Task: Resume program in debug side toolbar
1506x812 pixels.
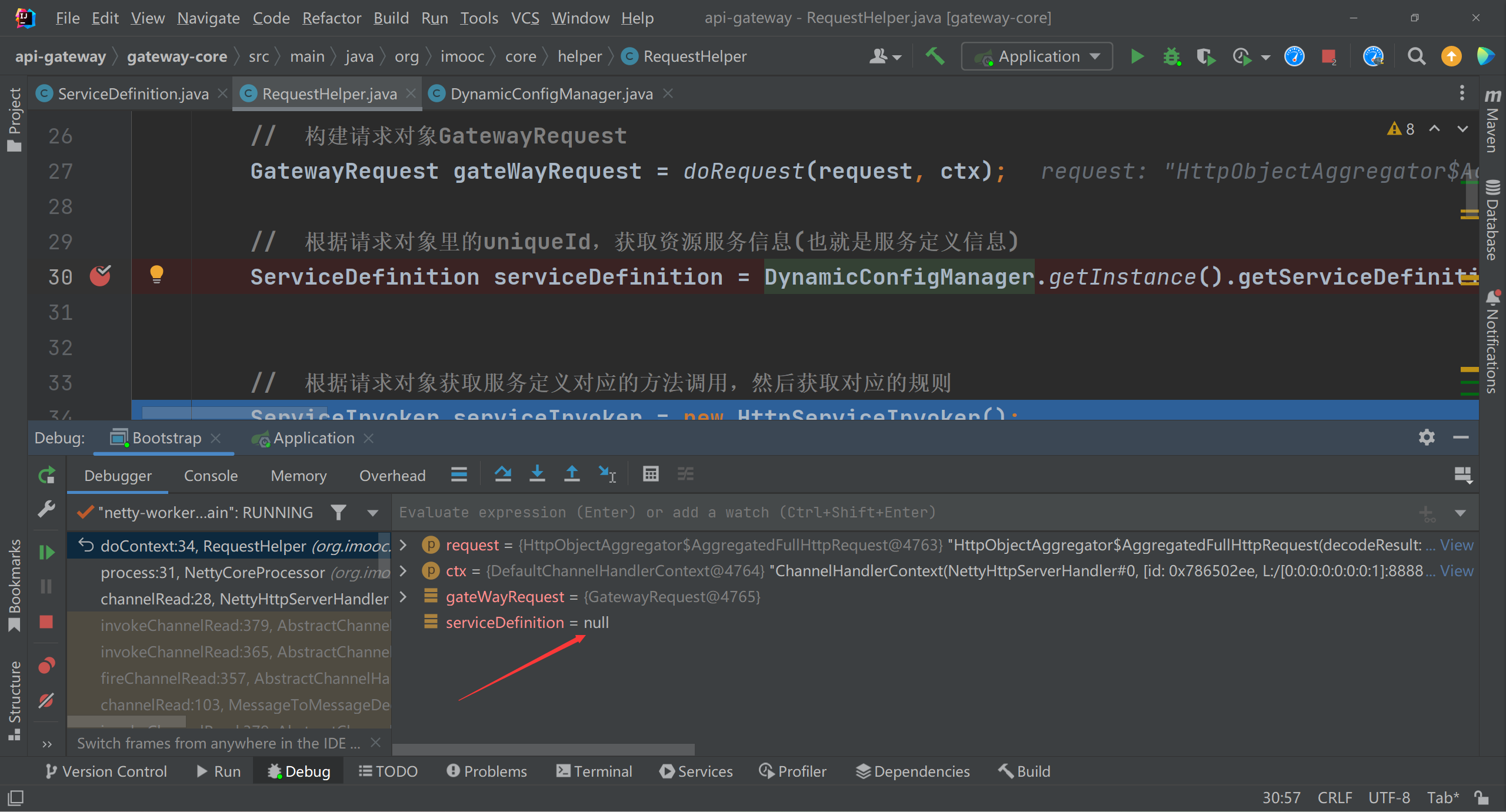Action: click(x=46, y=552)
